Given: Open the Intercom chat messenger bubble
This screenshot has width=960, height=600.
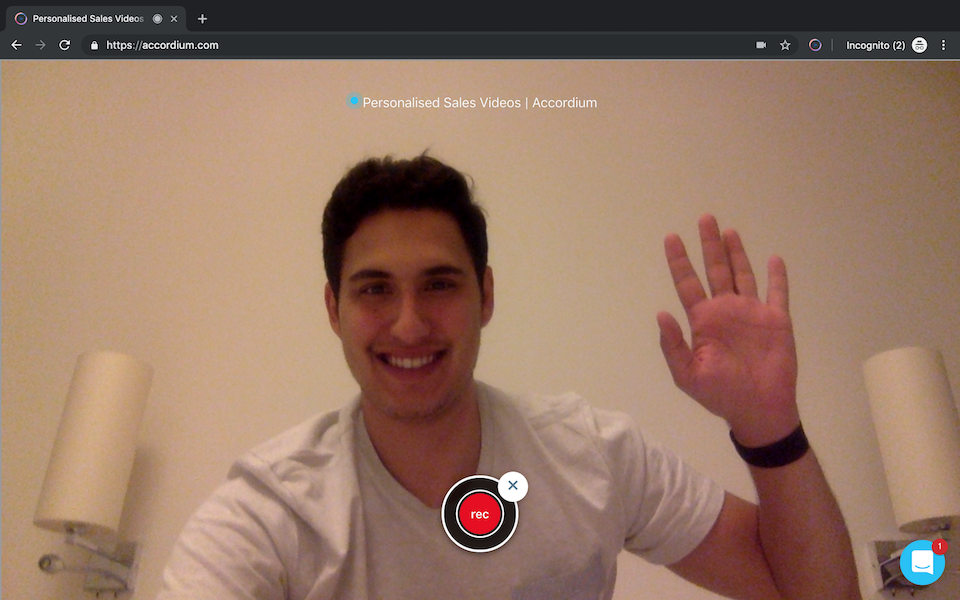Looking at the screenshot, I should click(921, 562).
